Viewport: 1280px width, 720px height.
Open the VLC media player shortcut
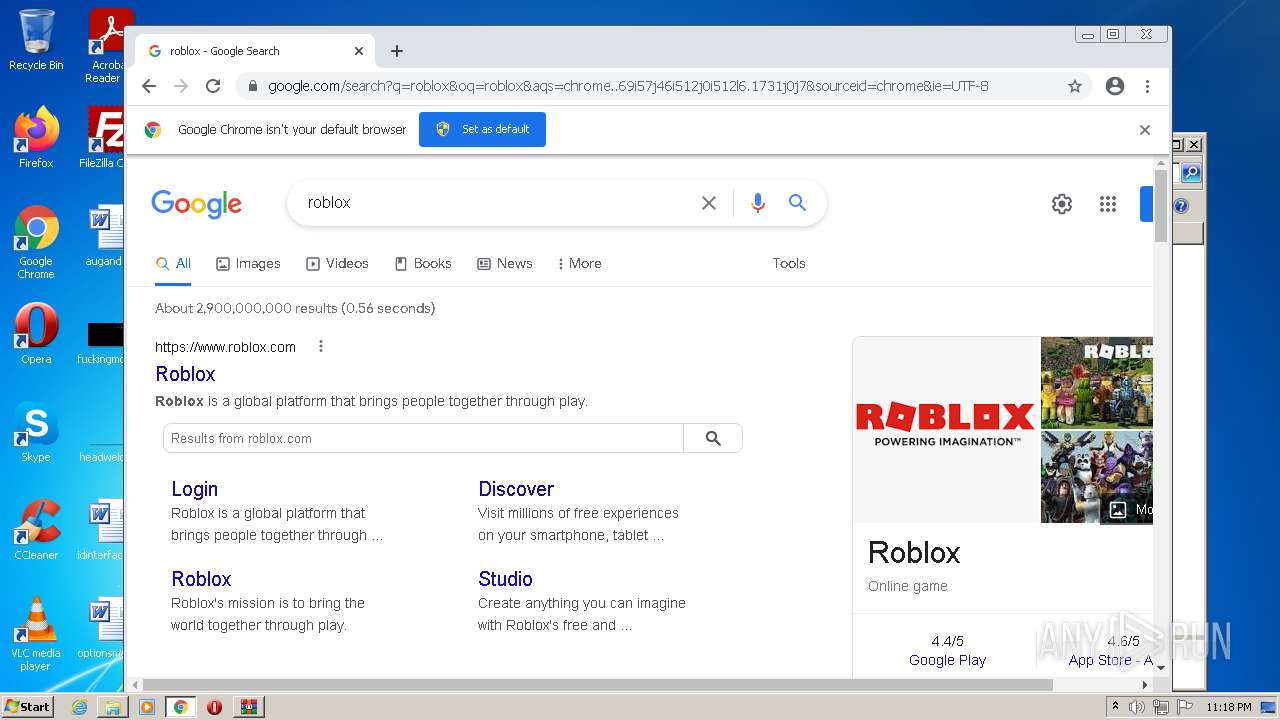[36, 635]
